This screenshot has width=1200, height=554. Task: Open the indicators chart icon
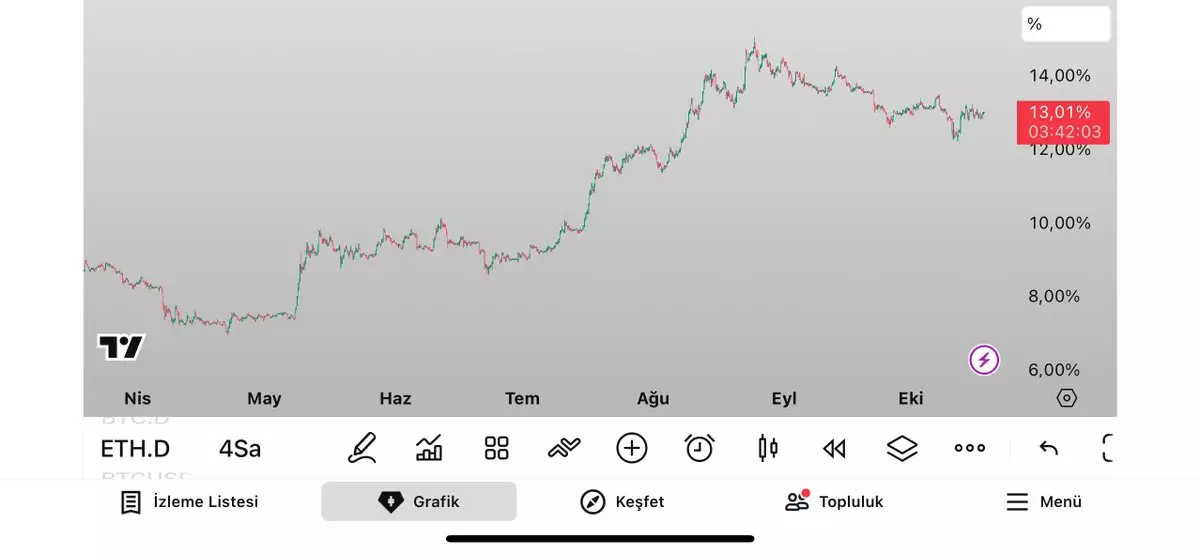point(429,448)
